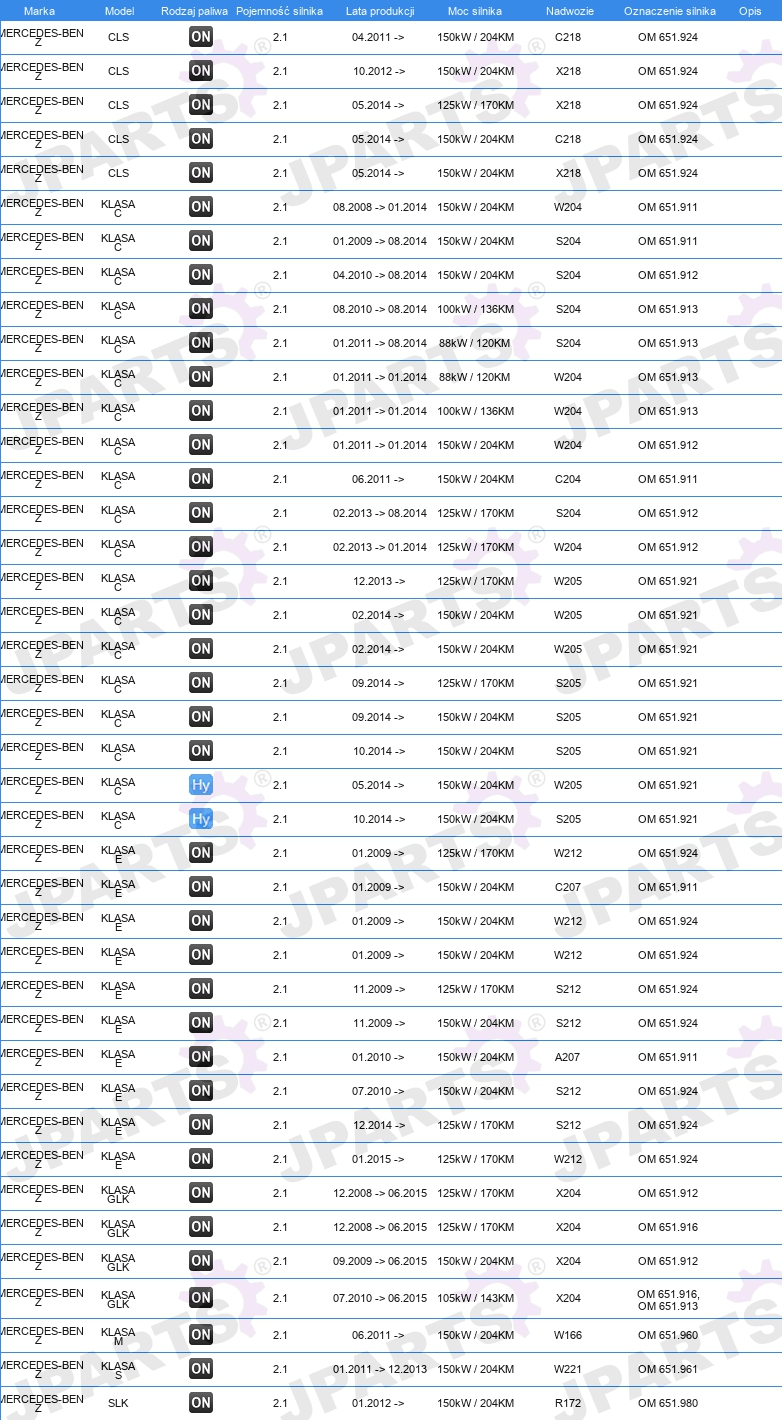Screen dimensions: 782x1420
Task: Click production range 04.2010 -> 08.2014
Action: [380, 275]
